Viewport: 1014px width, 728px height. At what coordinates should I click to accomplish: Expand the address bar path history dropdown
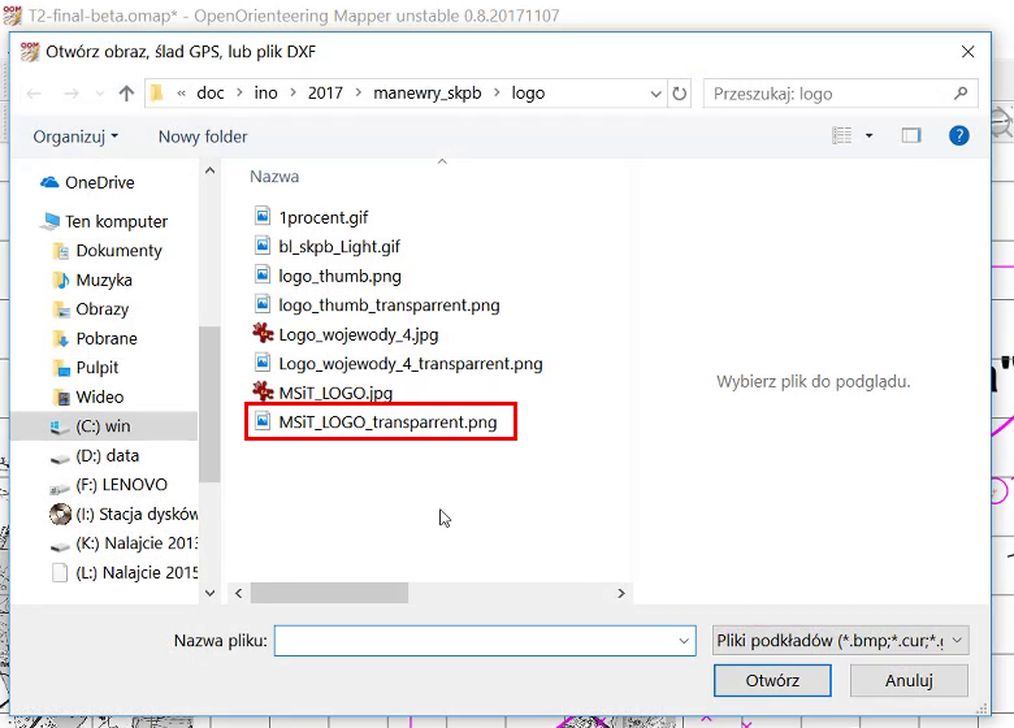point(655,94)
